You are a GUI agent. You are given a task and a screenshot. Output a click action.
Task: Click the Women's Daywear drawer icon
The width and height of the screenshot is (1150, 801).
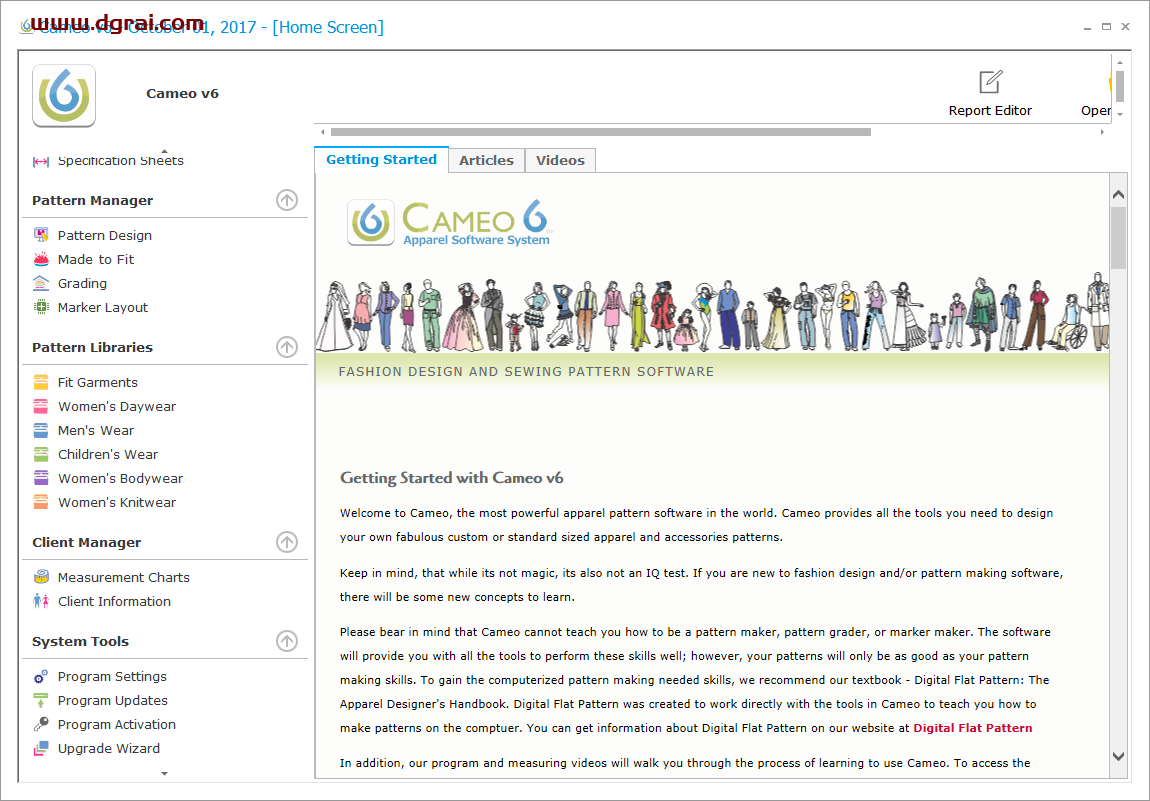coord(41,406)
